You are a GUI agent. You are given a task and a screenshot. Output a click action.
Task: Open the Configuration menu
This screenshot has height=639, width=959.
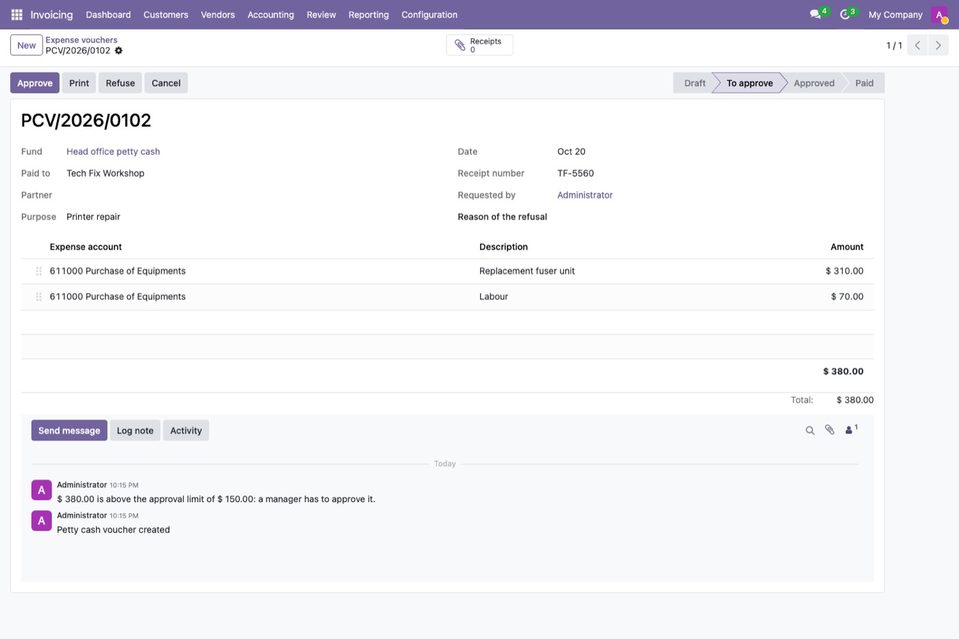(429, 15)
